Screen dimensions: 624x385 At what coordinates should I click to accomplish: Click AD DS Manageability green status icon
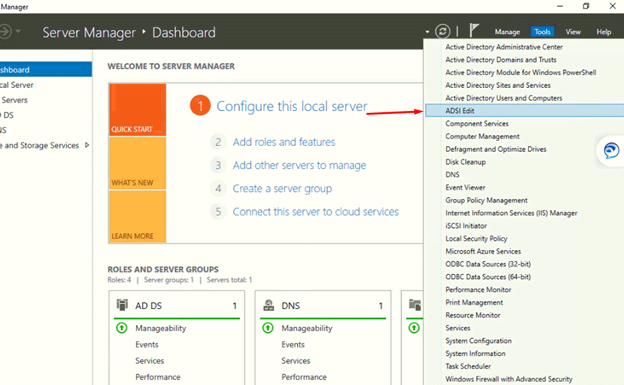(x=121, y=328)
